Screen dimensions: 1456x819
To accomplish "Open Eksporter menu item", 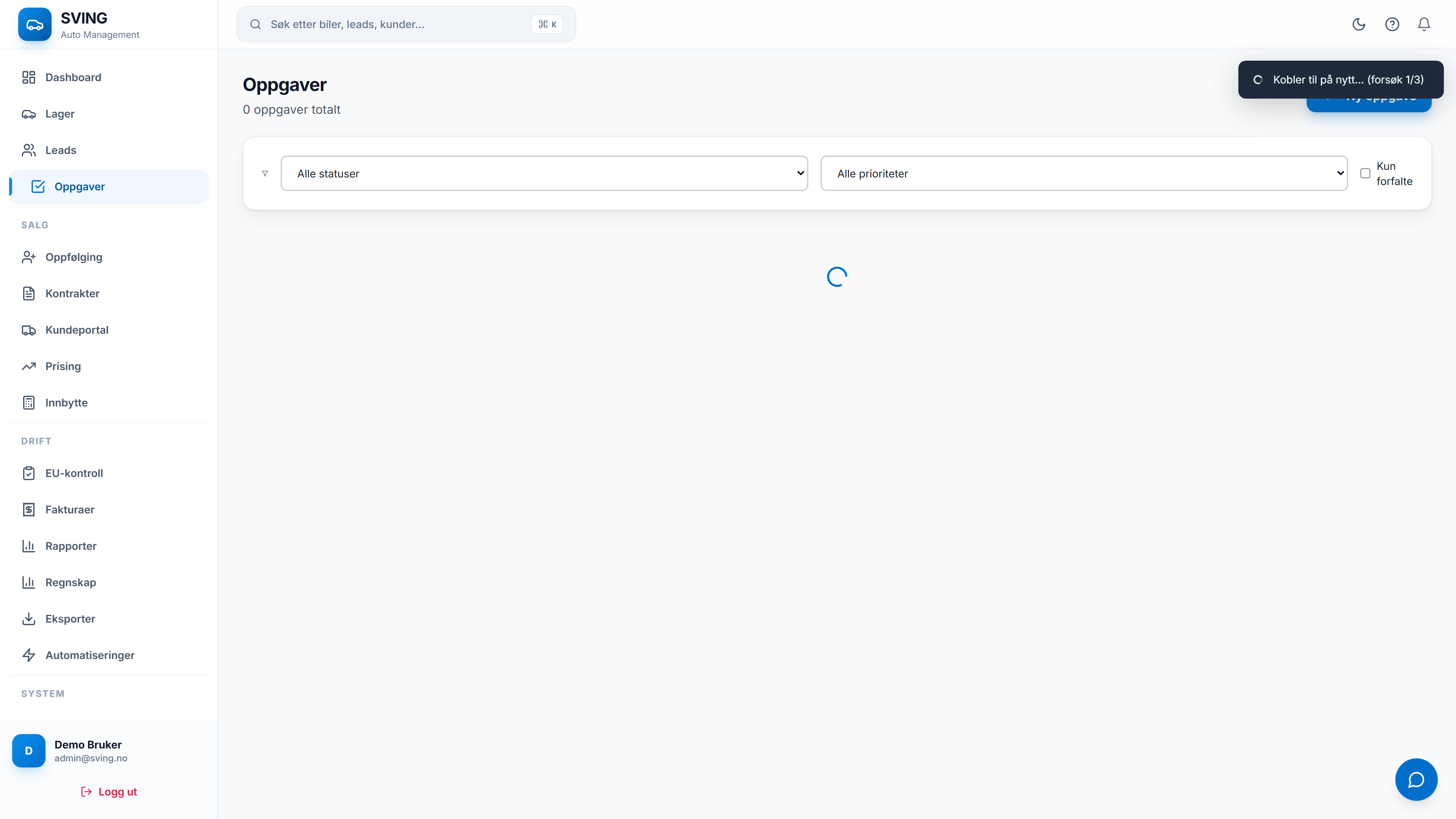I will (108, 619).
